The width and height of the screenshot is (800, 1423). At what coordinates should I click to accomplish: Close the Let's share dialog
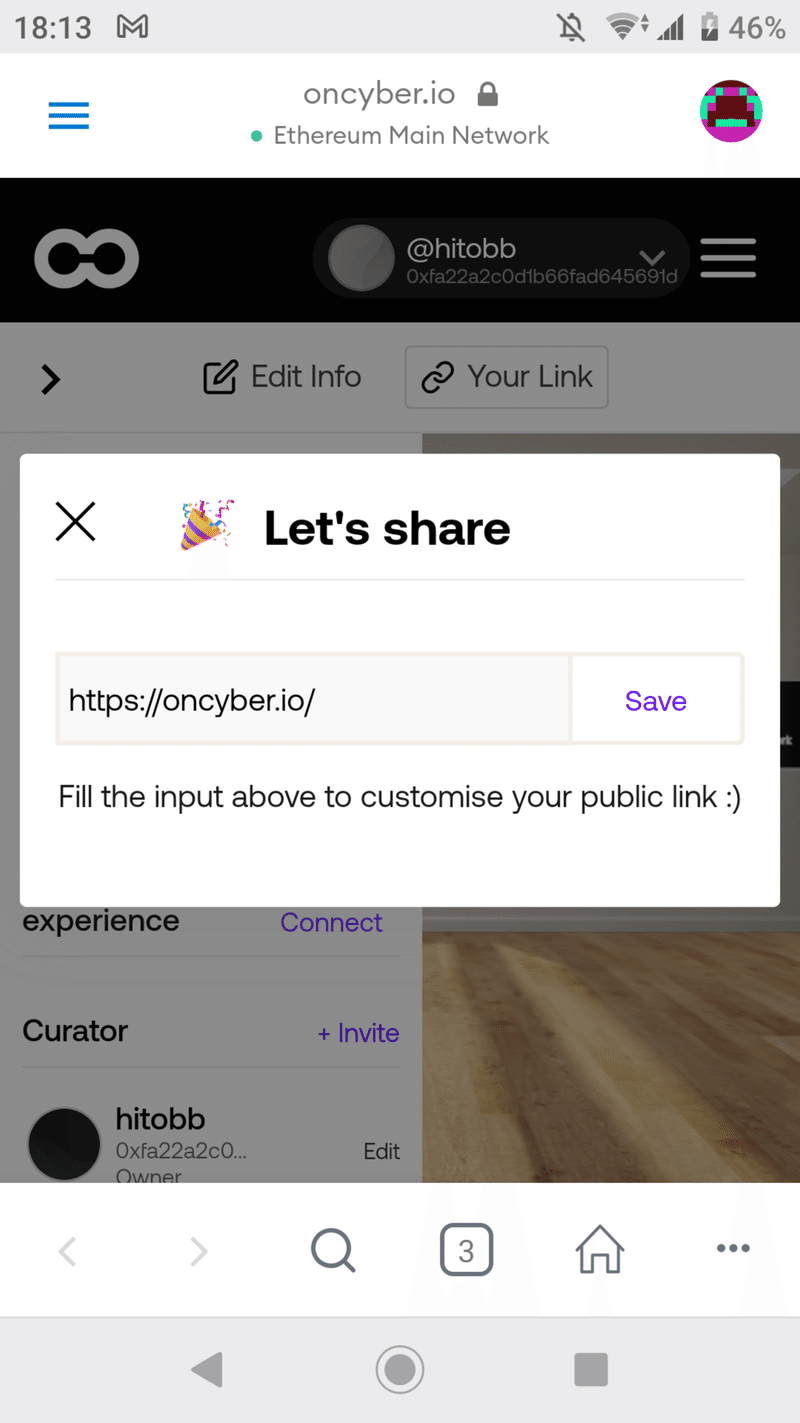(x=75, y=522)
